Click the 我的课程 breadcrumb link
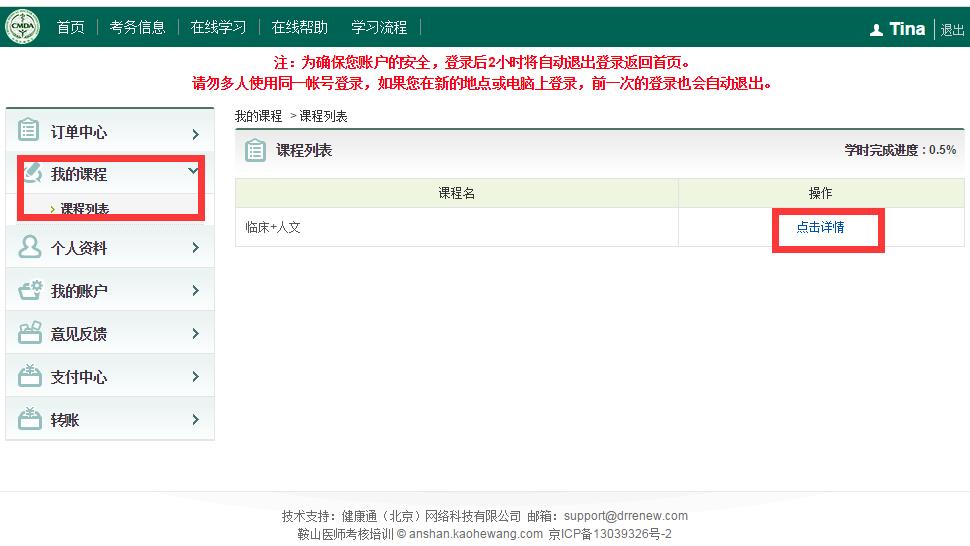This screenshot has height=546, width=970. tap(258, 116)
